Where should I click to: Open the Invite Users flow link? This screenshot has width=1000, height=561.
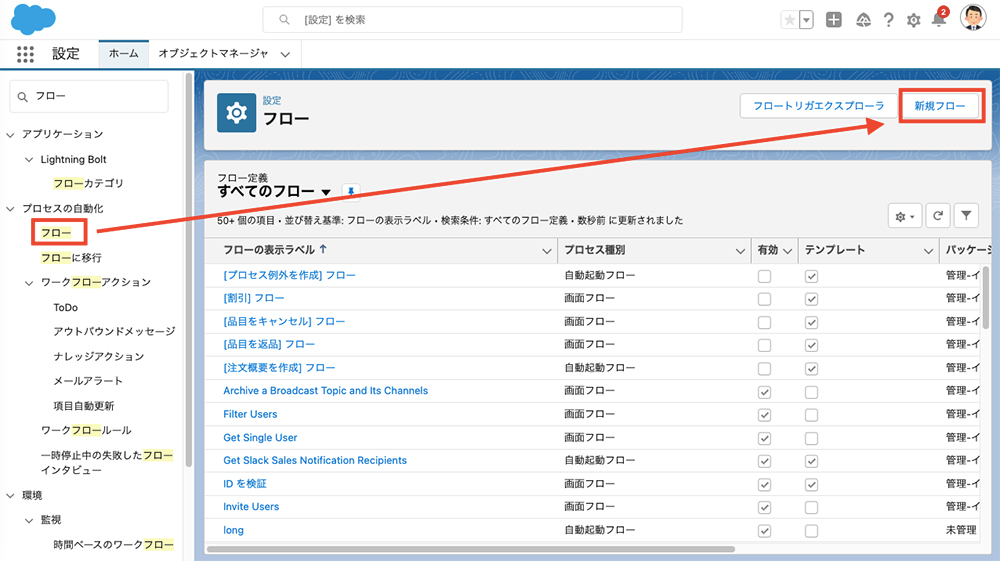251,507
